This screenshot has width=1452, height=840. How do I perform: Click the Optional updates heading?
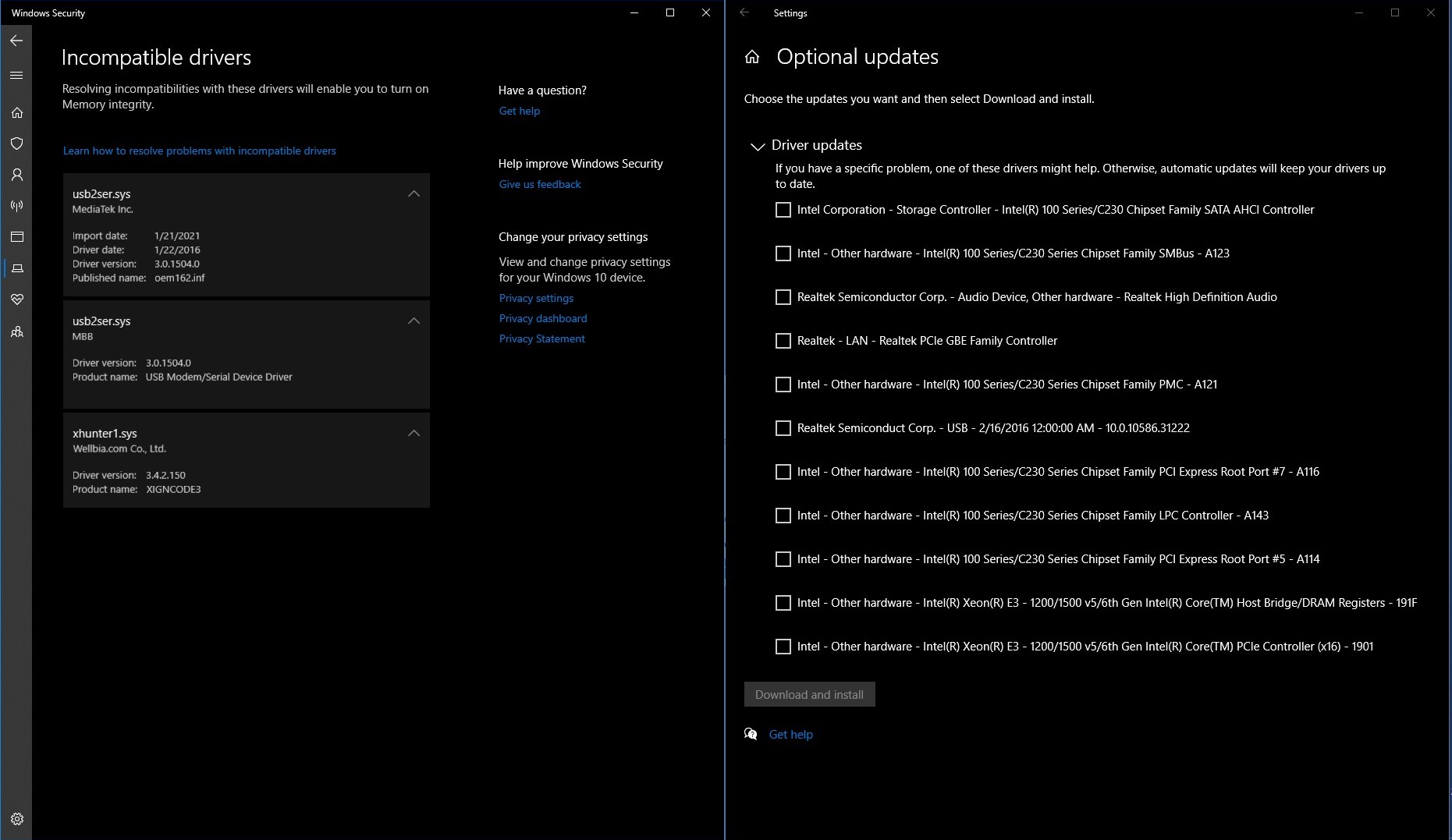(x=857, y=56)
